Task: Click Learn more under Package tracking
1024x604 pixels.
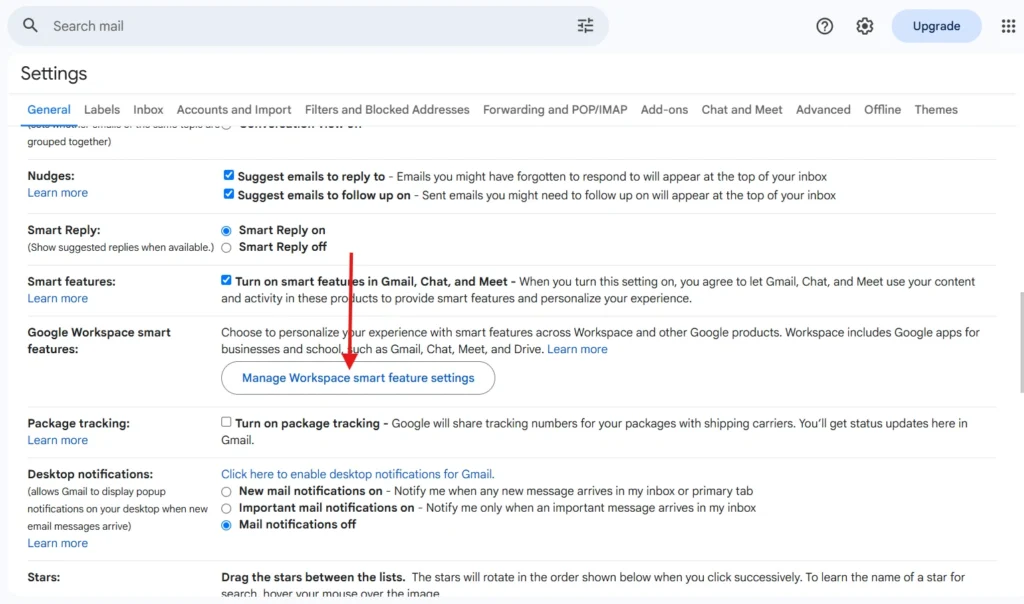Action: click(x=57, y=440)
